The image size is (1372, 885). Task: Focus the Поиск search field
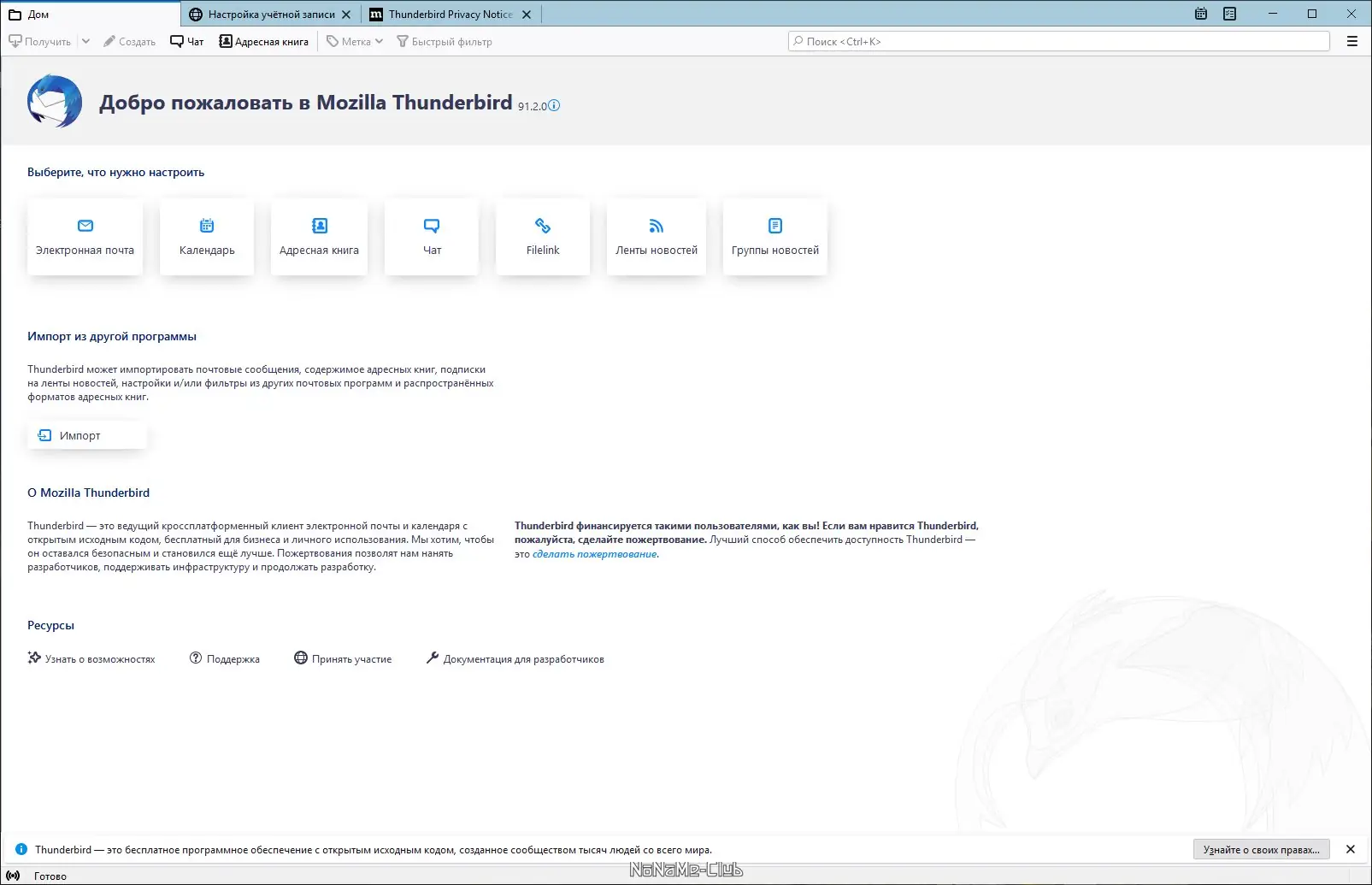pyautogui.click(x=1059, y=41)
